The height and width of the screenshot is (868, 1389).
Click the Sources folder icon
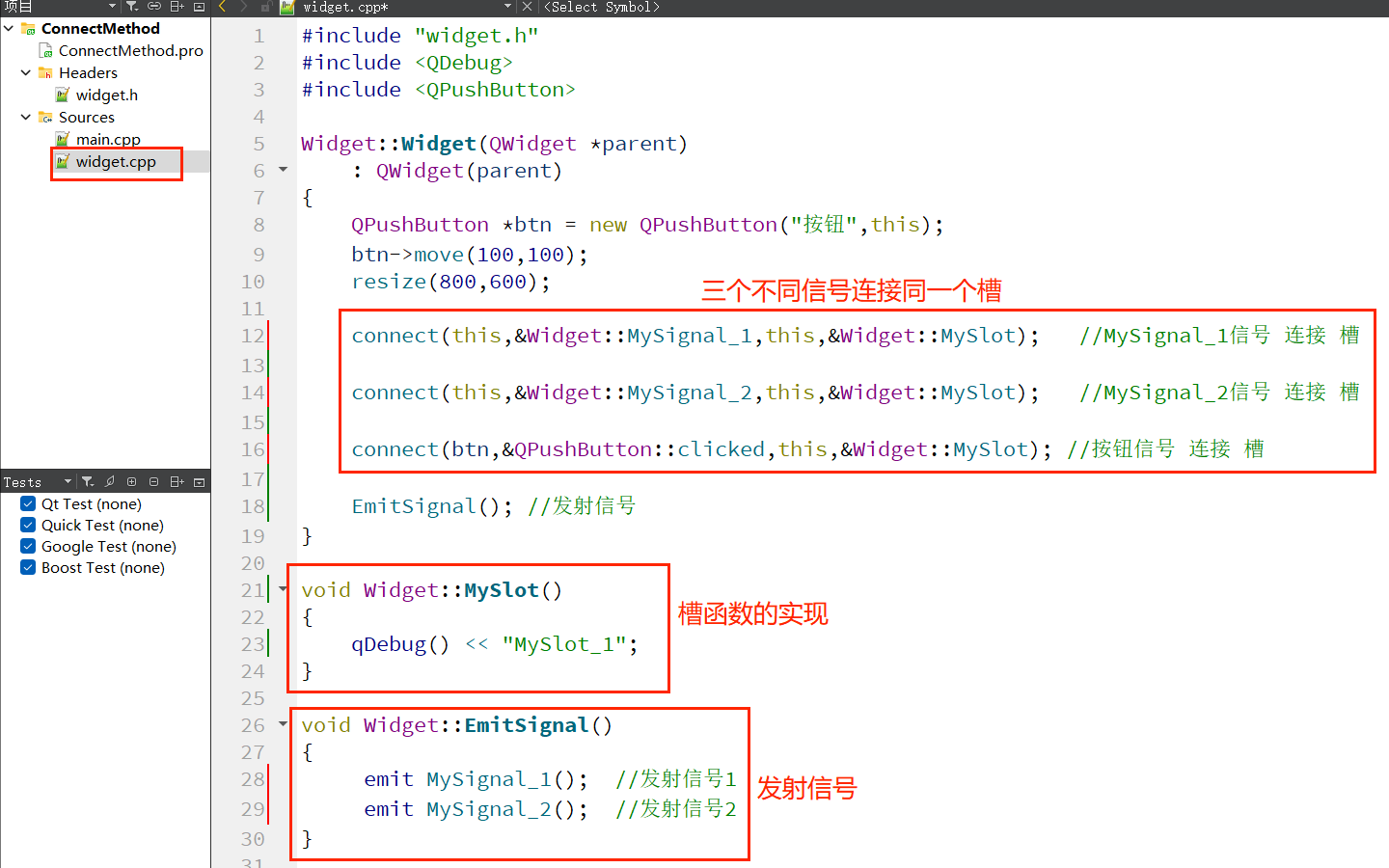pyautogui.click(x=45, y=117)
